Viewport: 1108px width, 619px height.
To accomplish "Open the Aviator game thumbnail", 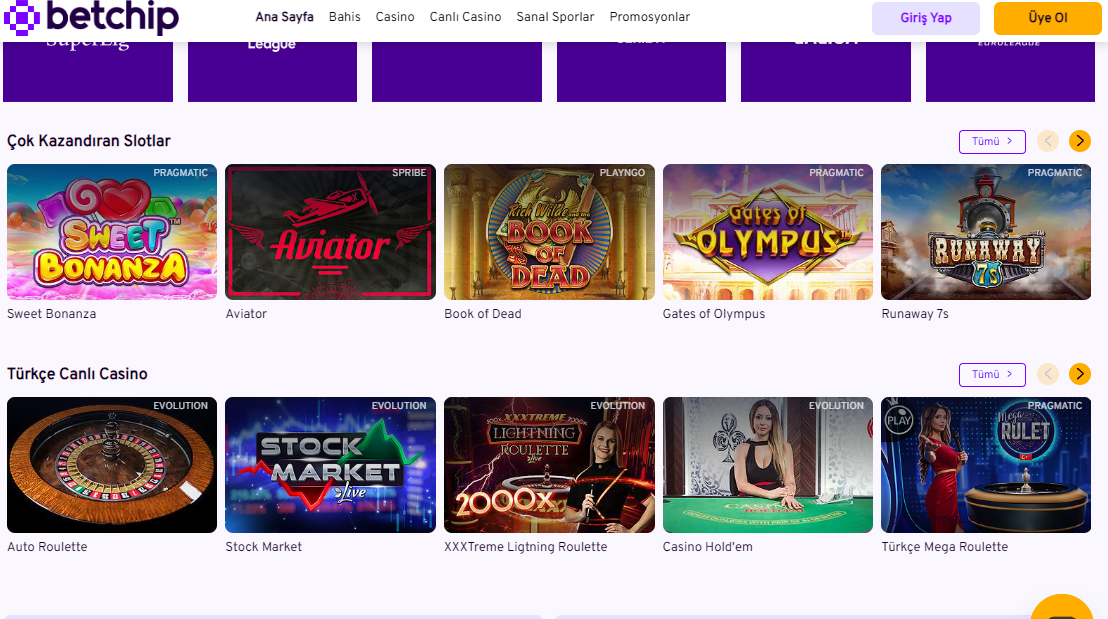I will pos(330,232).
